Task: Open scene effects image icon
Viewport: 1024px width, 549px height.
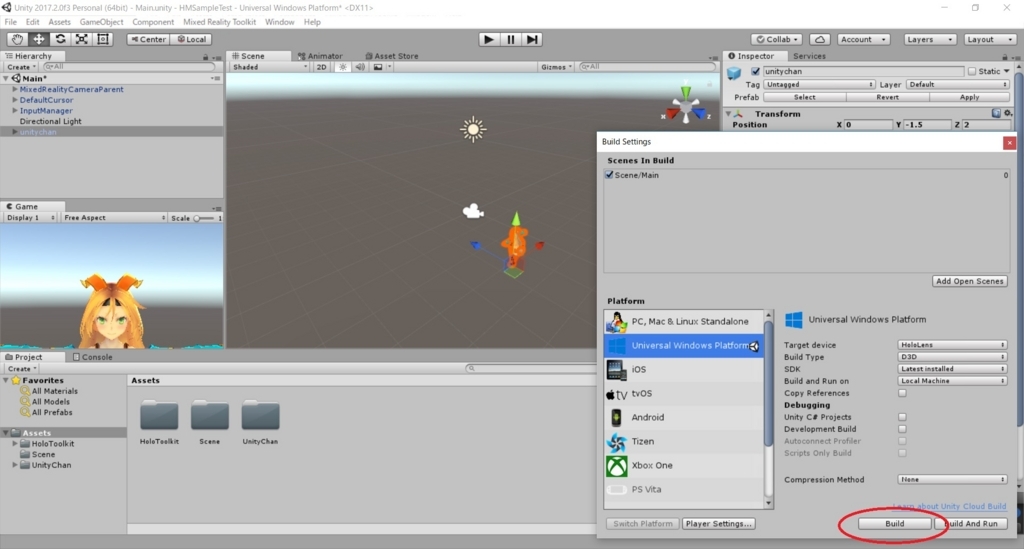Action: pyautogui.click(x=378, y=67)
